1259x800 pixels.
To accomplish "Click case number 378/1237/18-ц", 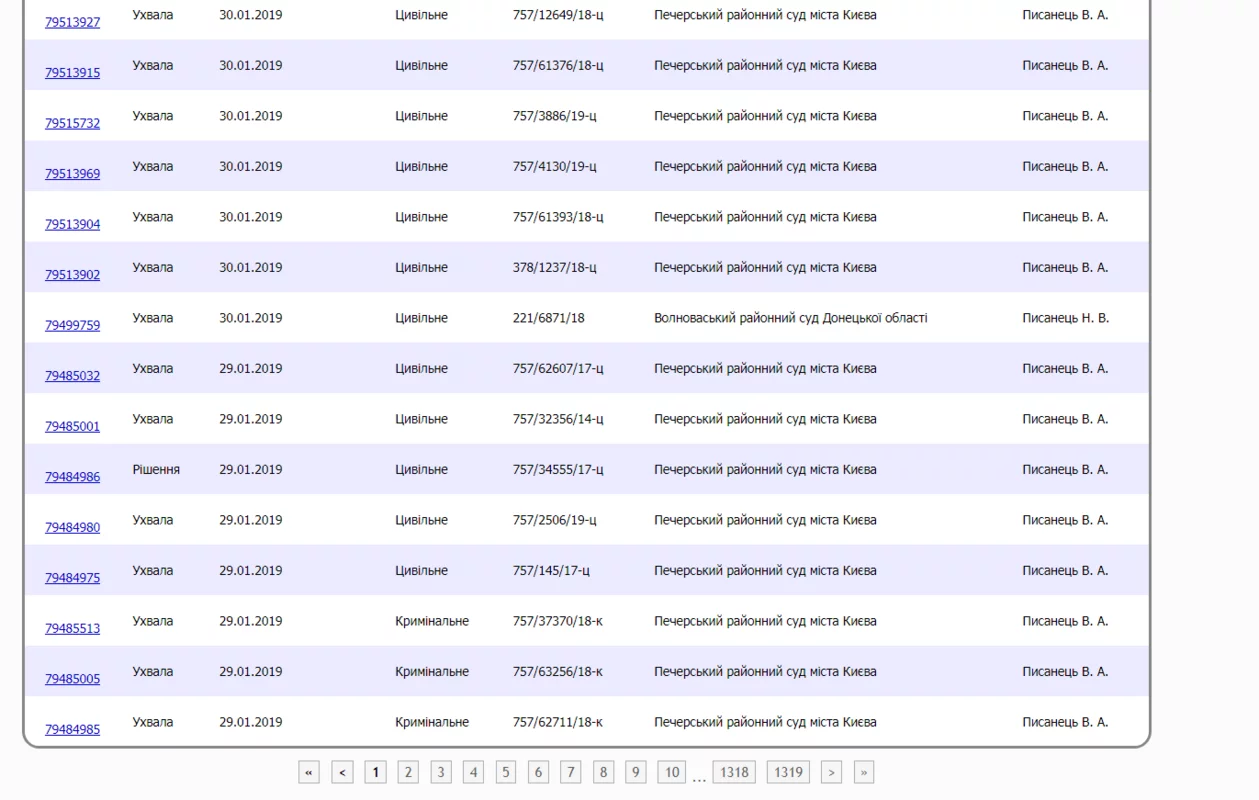I will [555, 267].
